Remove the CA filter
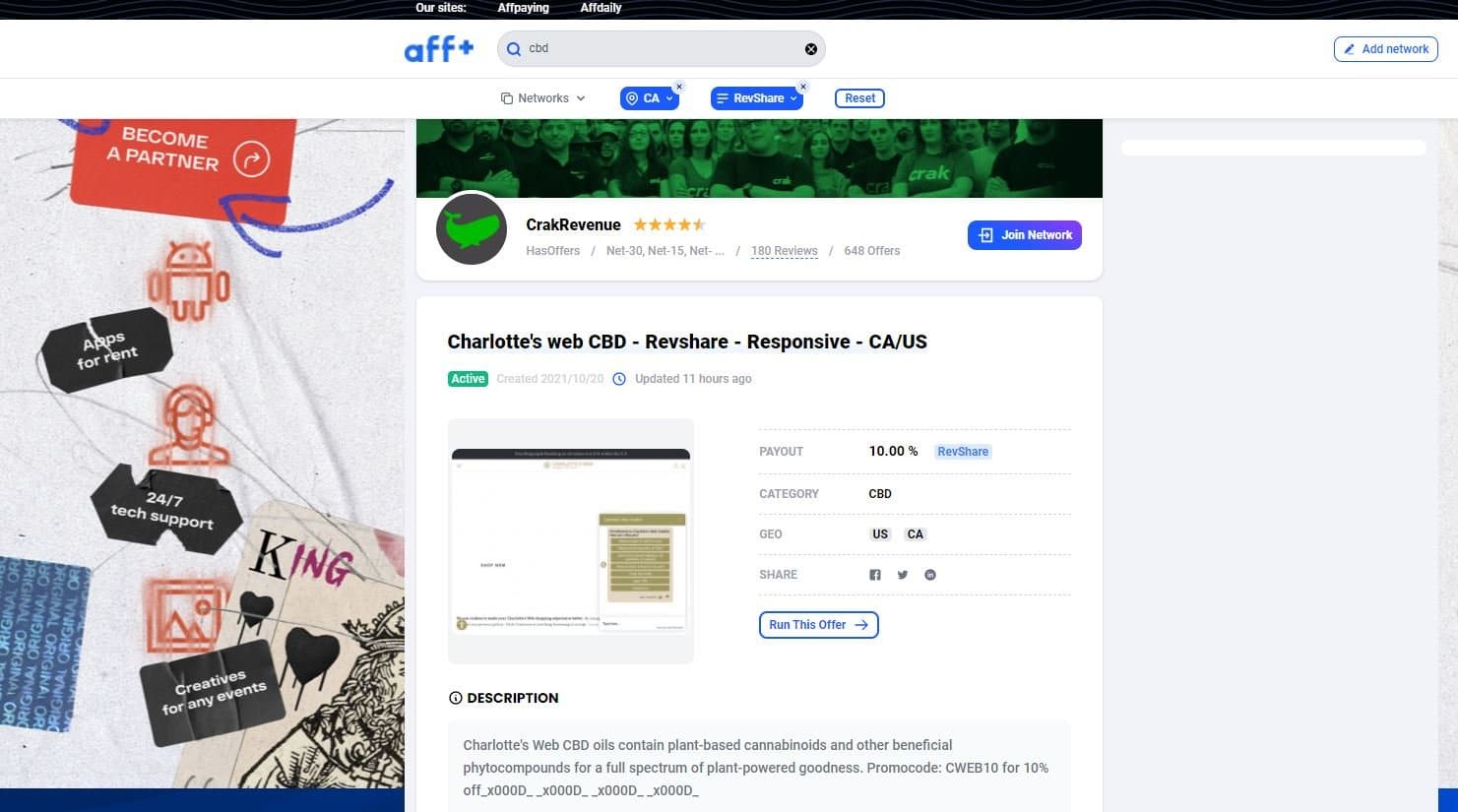Image resolution: width=1458 pixels, height=812 pixels. (x=679, y=87)
